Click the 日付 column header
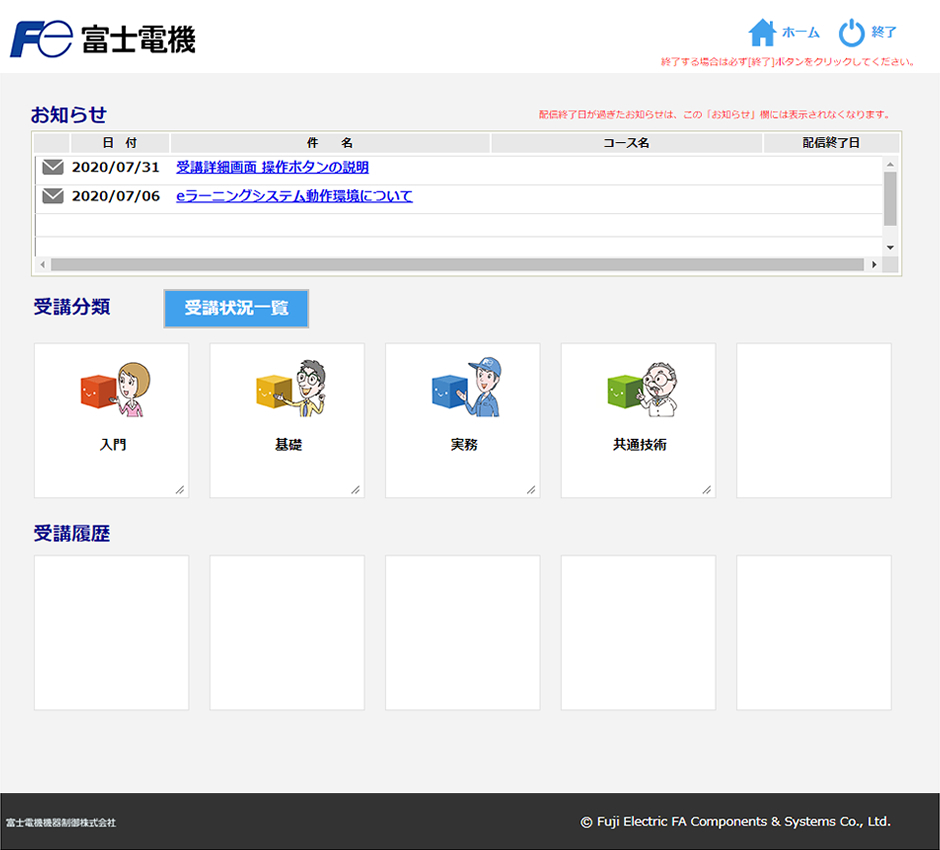The height and width of the screenshot is (850, 940). [x=120, y=143]
